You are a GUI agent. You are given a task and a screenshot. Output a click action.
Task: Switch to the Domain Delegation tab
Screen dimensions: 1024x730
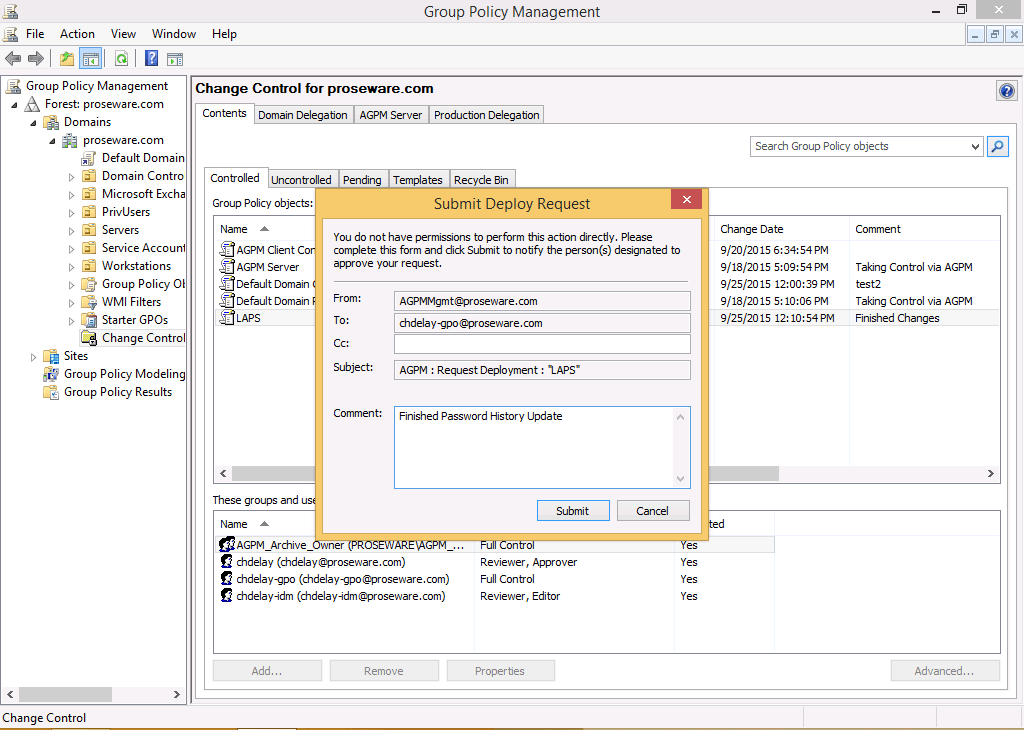[x=302, y=115]
